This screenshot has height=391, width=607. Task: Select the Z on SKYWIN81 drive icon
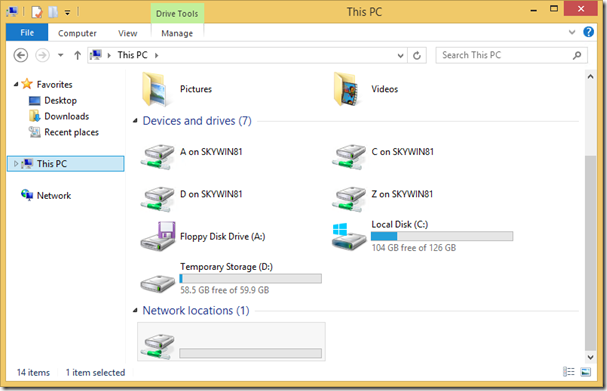[349, 199]
